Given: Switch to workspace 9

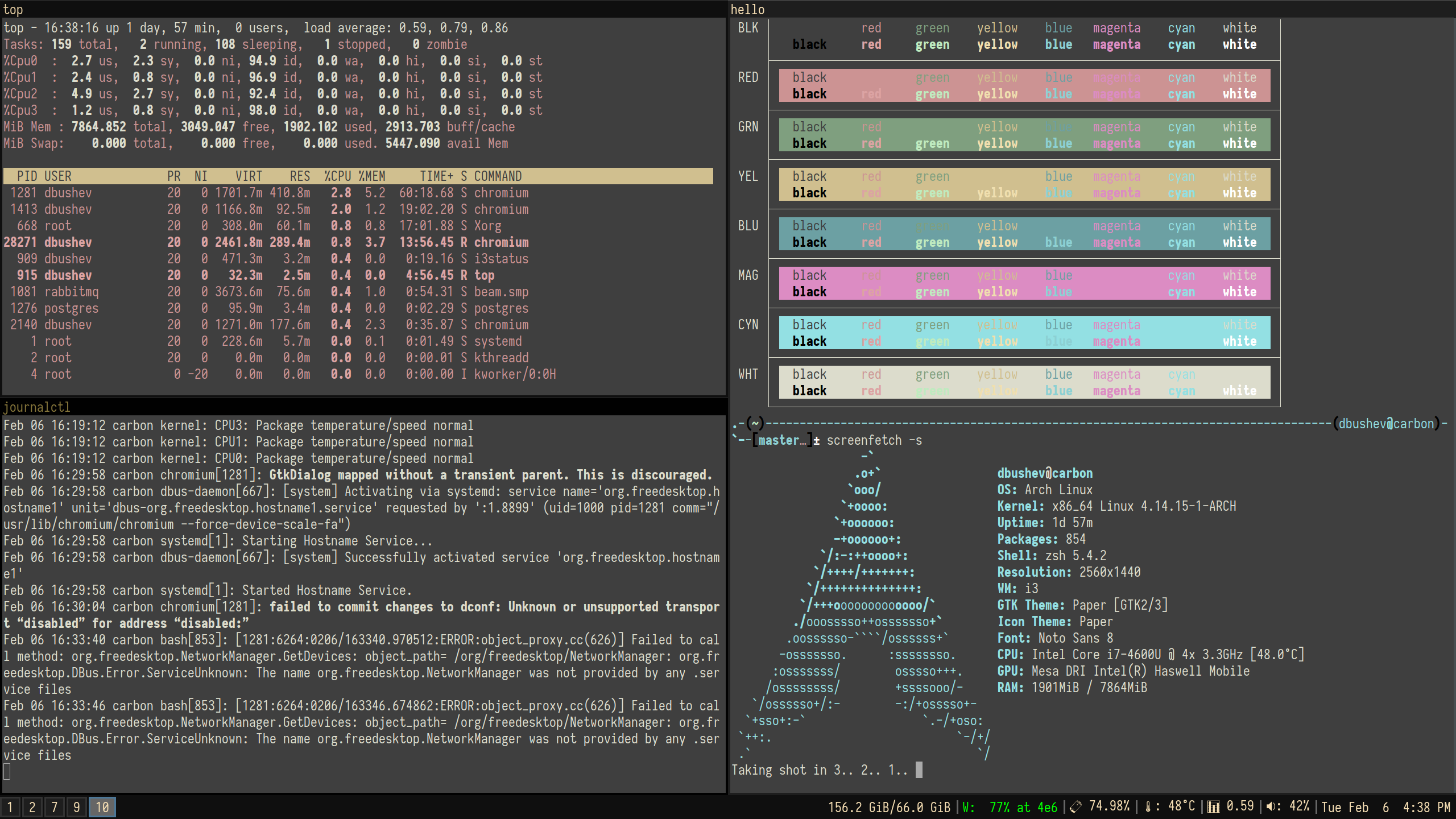Looking at the screenshot, I should tap(77, 807).
